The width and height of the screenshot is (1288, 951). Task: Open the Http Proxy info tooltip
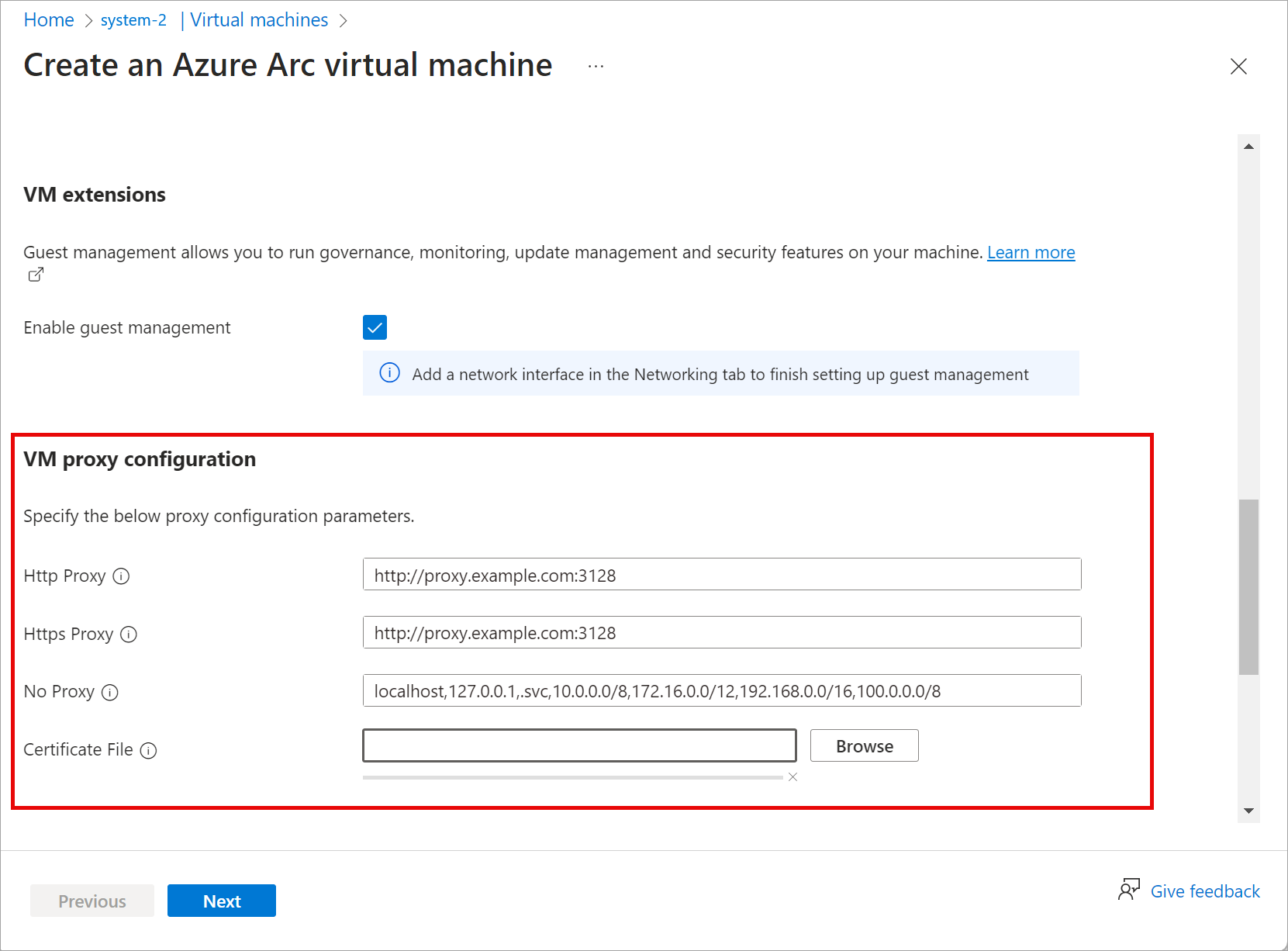[122, 576]
